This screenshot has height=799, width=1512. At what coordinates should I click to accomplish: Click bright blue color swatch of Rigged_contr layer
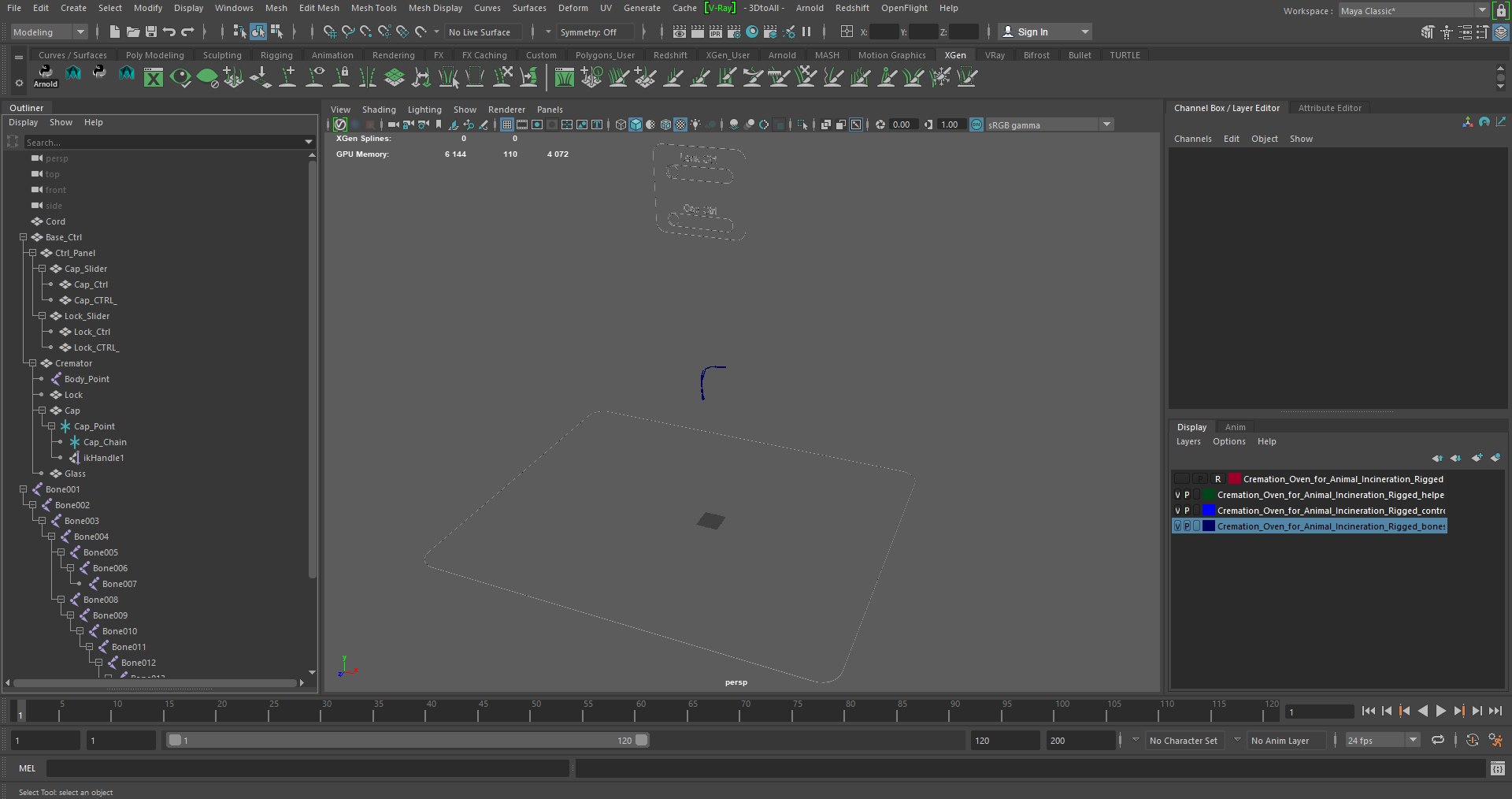(1208, 511)
